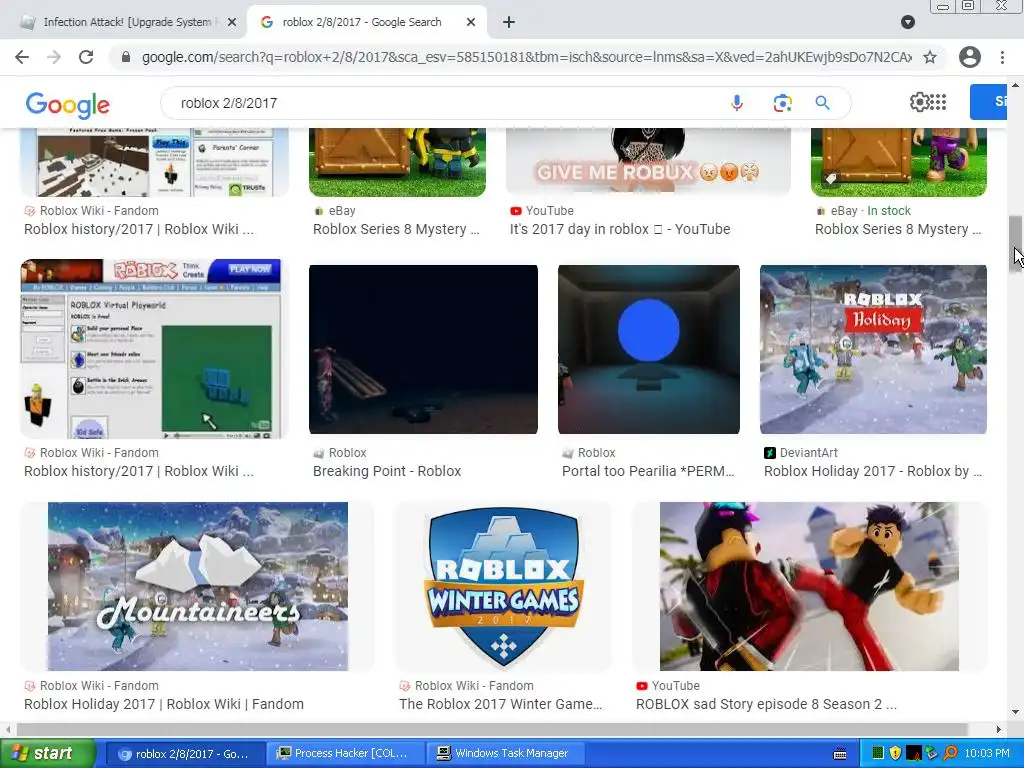Screen dimensions: 1024x768
Task: Open the Roblox Winter Games badge thumbnail
Action: [x=503, y=586]
